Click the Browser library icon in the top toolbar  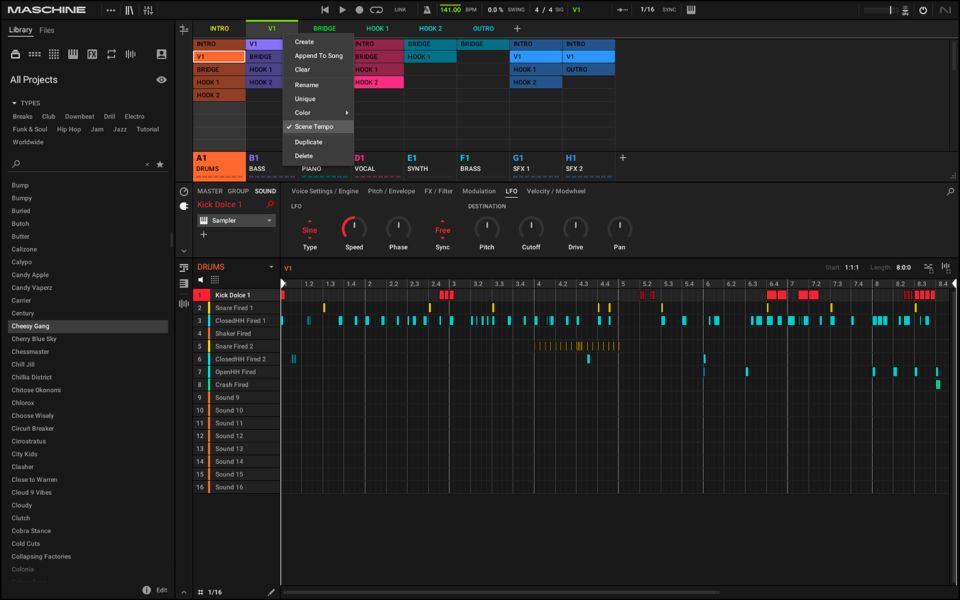point(130,8)
